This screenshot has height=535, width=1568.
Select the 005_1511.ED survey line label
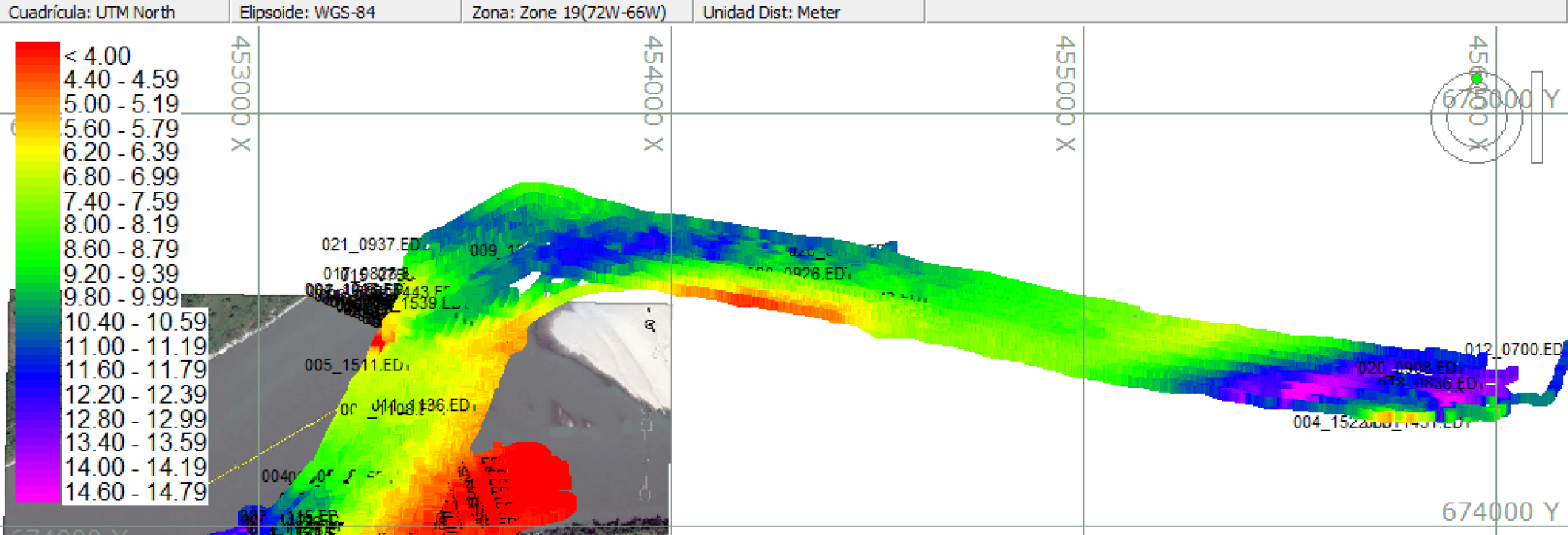point(354,365)
